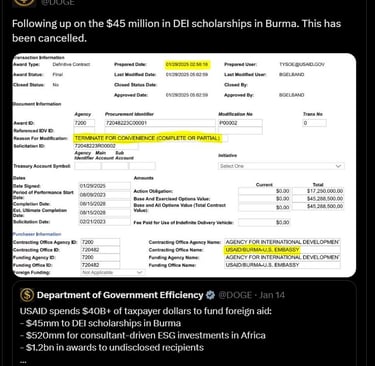Click the blue verified badge icon
The height and width of the screenshot is (366, 375).
pos(210,295)
